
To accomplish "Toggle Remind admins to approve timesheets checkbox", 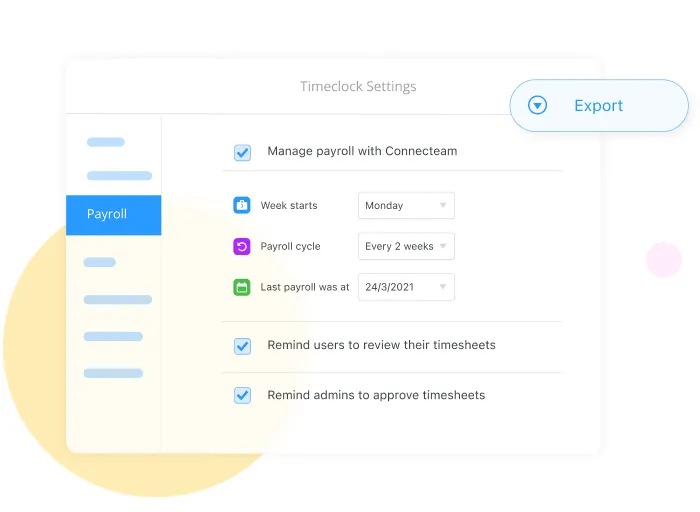I will pyautogui.click(x=242, y=395).
